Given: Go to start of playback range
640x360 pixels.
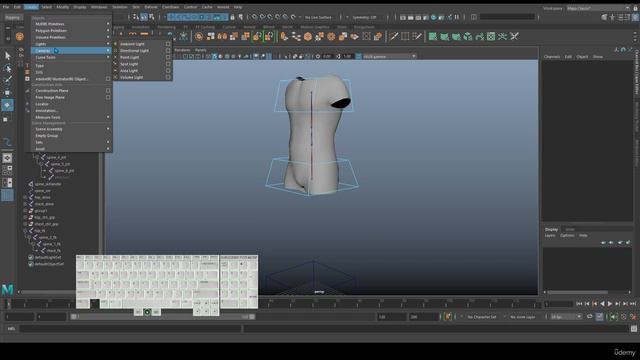Looking at the screenshot, I should (579, 304).
